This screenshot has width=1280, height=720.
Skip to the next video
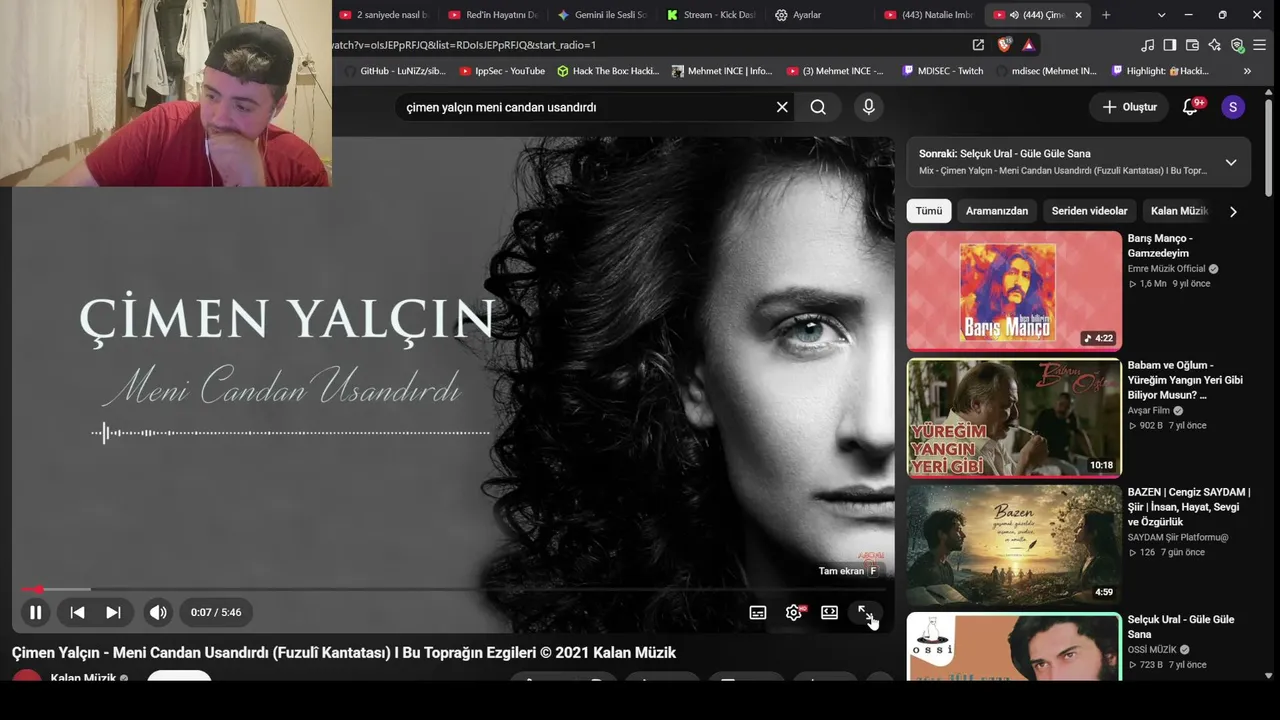(x=113, y=612)
